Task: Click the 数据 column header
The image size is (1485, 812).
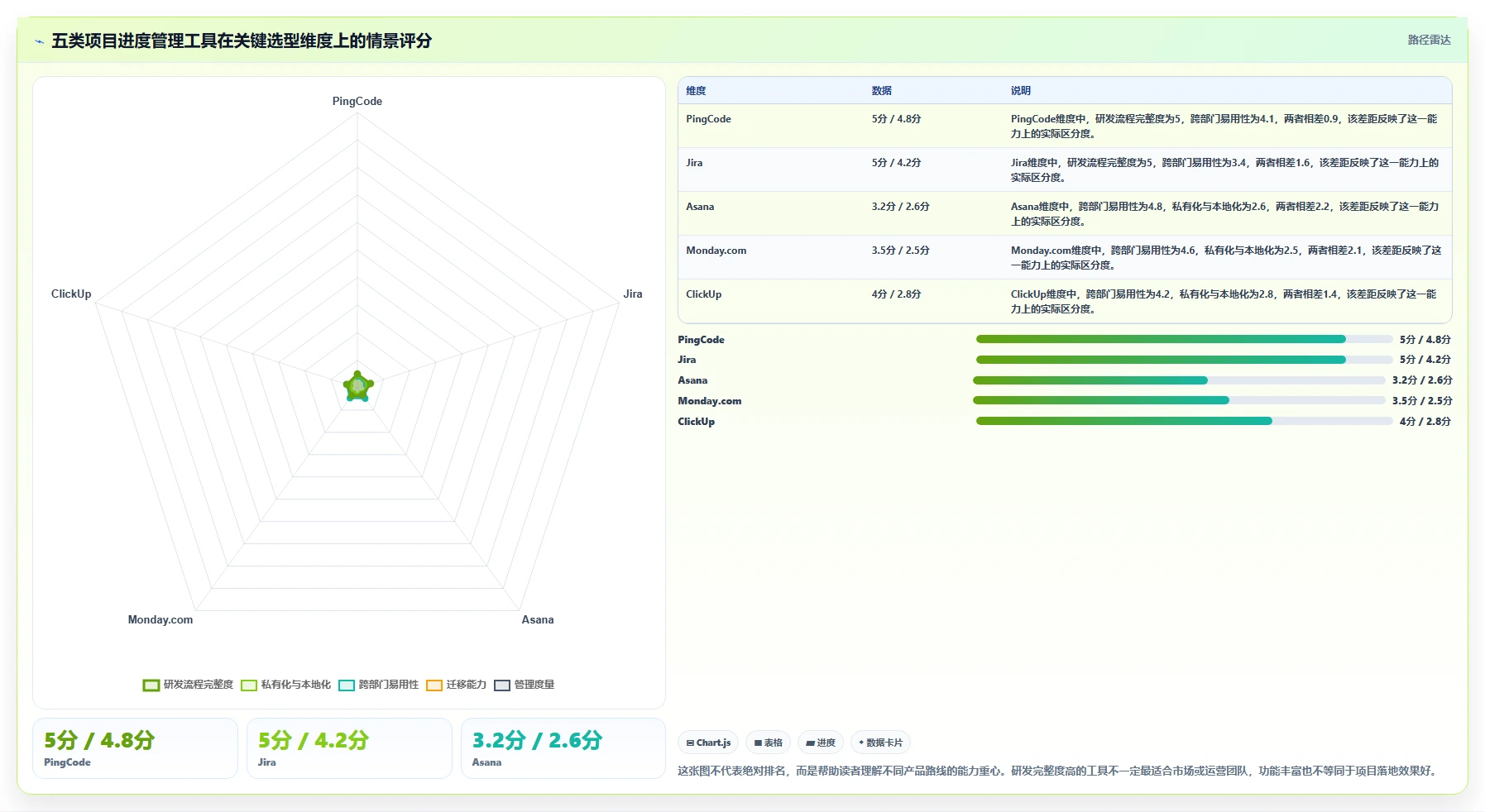Action: click(881, 91)
